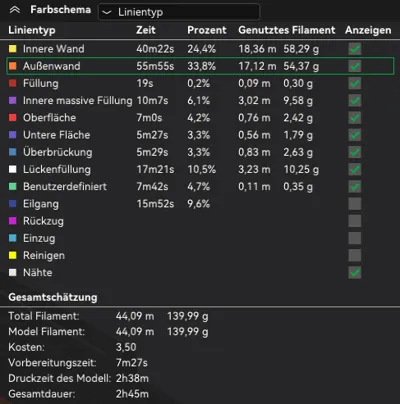Toggle the Füllung visibility checkbox
Image resolution: width=400 pixels, height=404 pixels.
(355, 83)
